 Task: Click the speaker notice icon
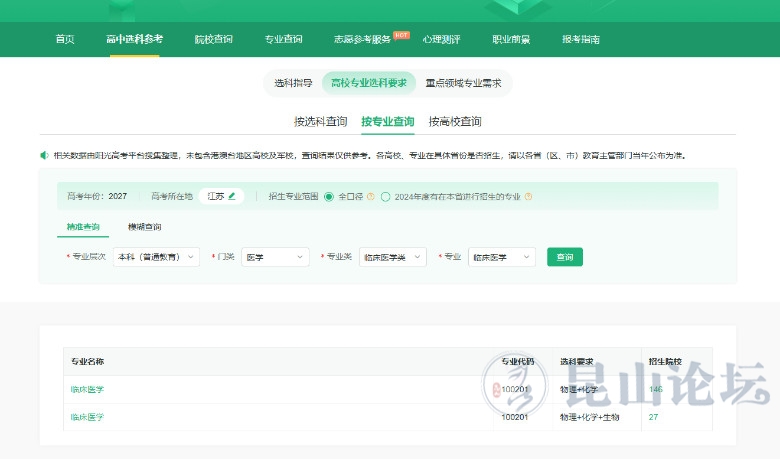click(x=44, y=155)
